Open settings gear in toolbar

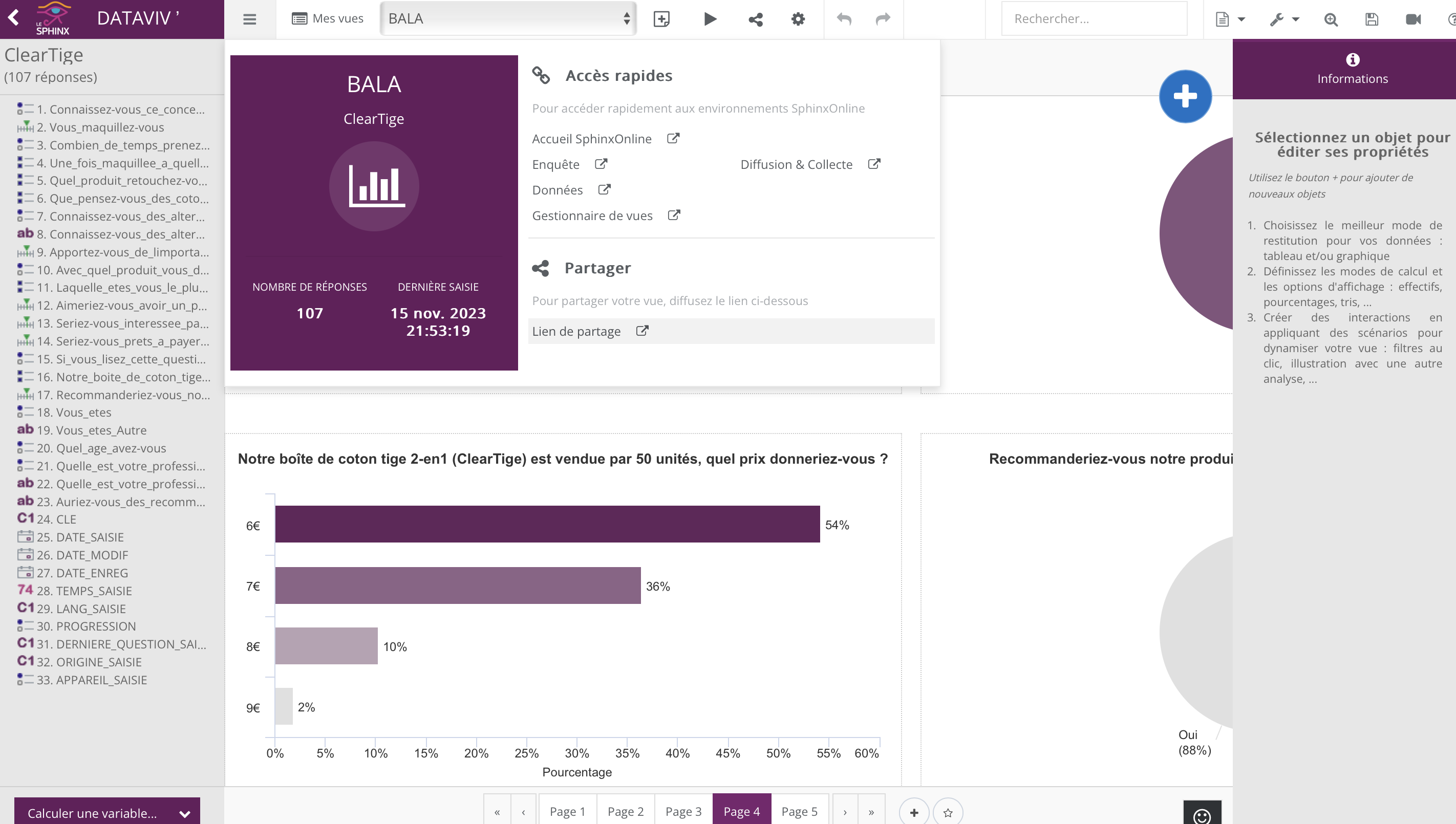click(x=798, y=19)
